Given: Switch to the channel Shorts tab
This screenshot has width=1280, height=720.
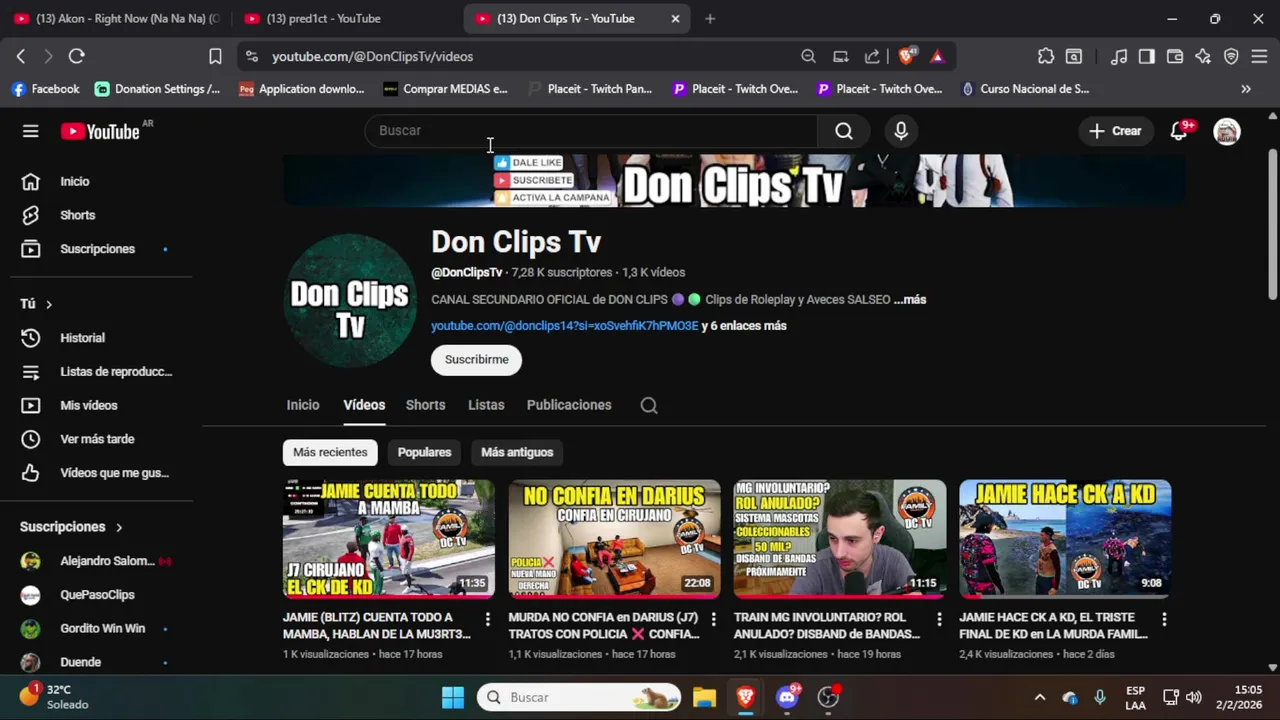Looking at the screenshot, I should click(425, 405).
